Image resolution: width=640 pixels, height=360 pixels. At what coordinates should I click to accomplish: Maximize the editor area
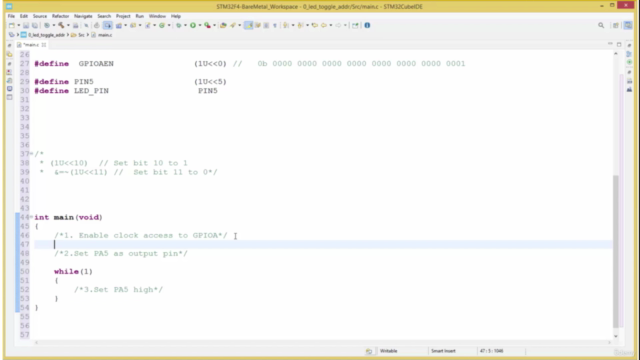tap(619, 44)
